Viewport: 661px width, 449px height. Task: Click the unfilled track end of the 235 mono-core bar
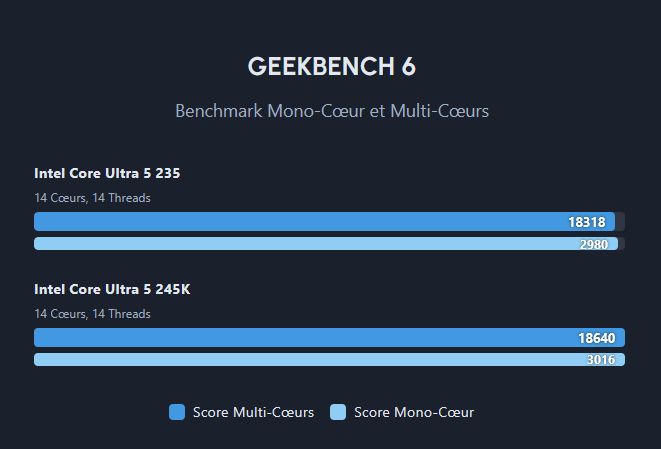coord(621,244)
